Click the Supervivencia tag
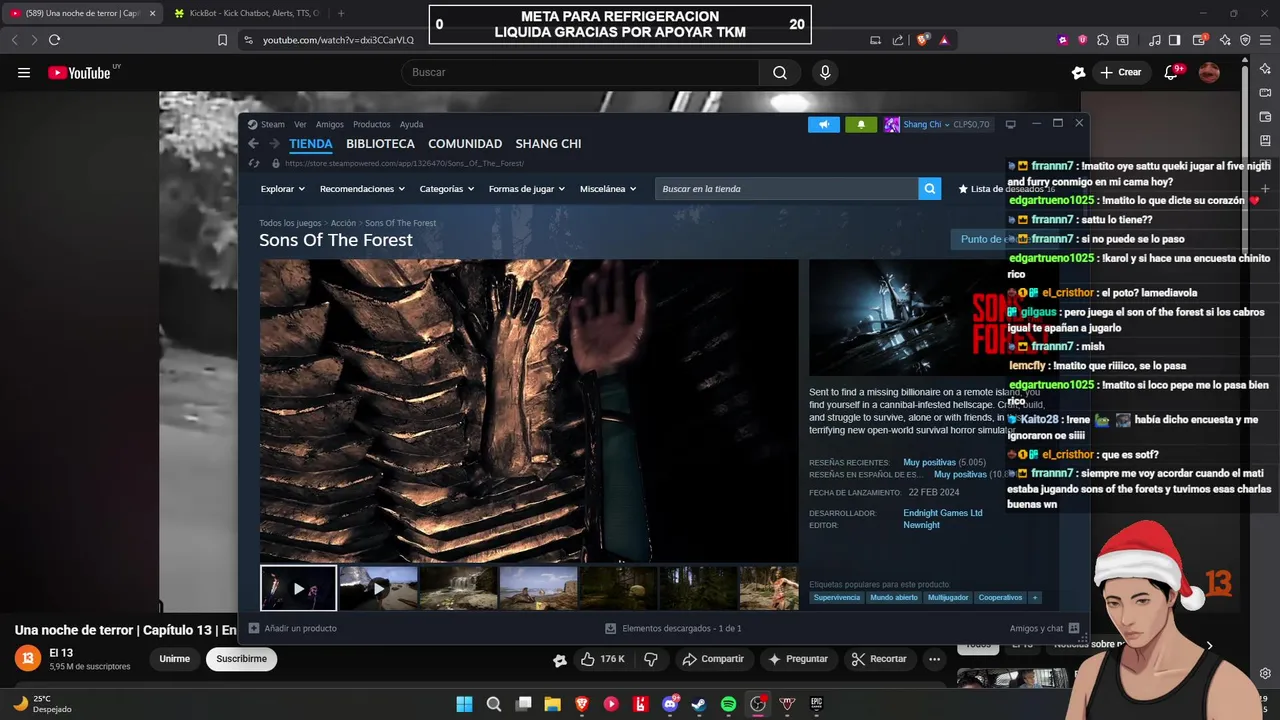Image resolution: width=1280 pixels, height=720 pixels. point(836,597)
